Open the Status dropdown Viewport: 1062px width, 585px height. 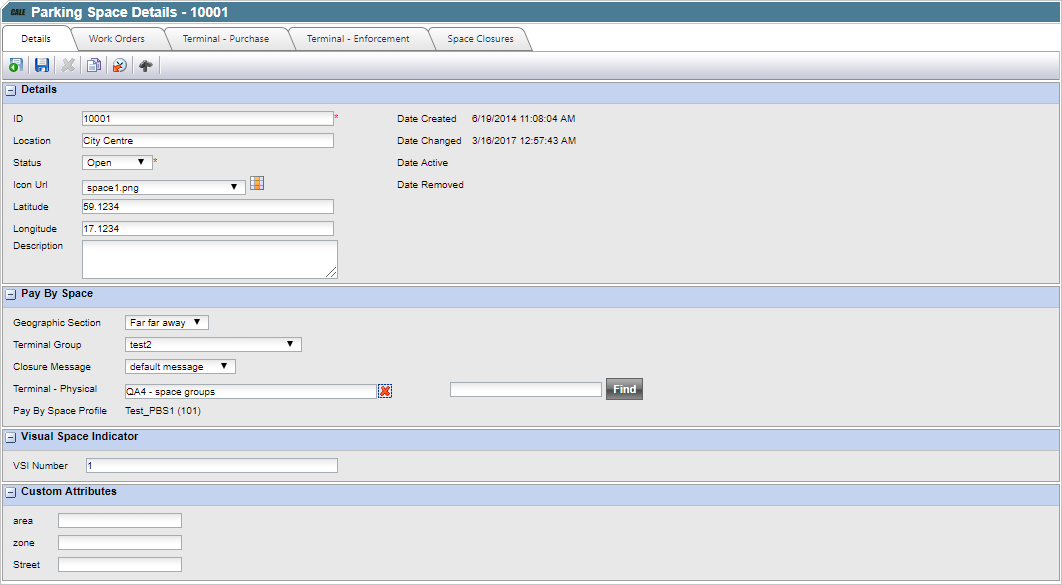click(x=117, y=162)
